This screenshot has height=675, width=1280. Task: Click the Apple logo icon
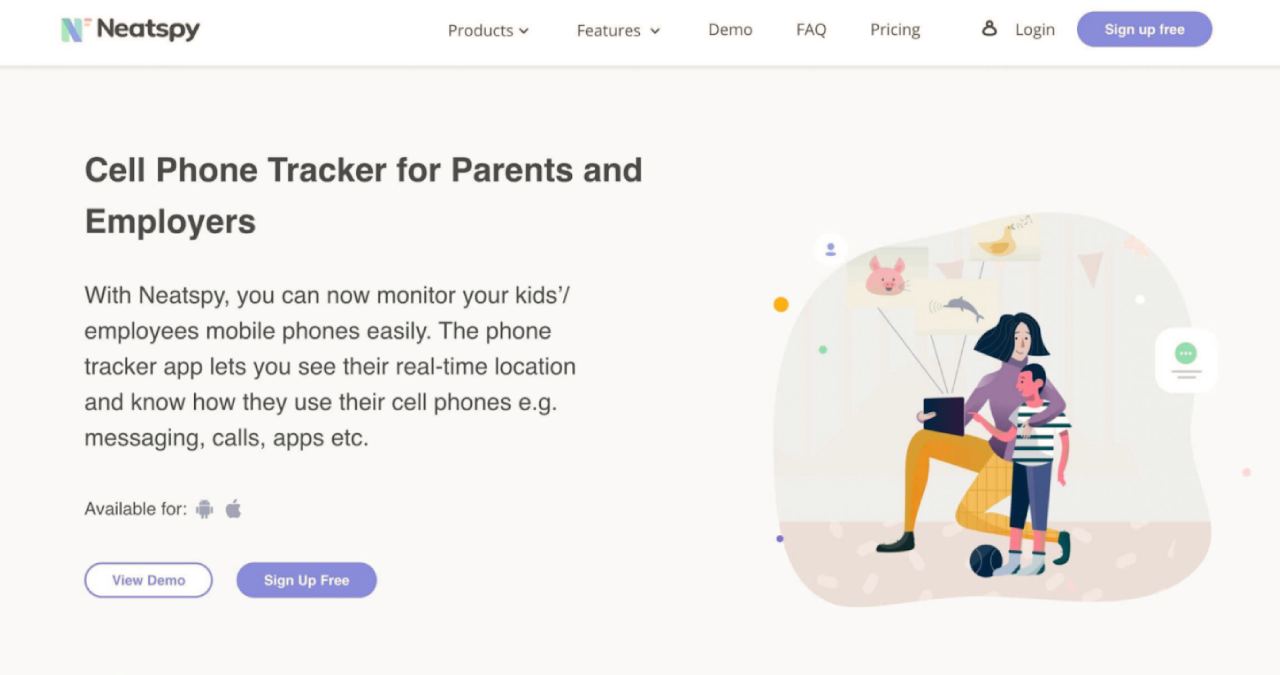(234, 509)
